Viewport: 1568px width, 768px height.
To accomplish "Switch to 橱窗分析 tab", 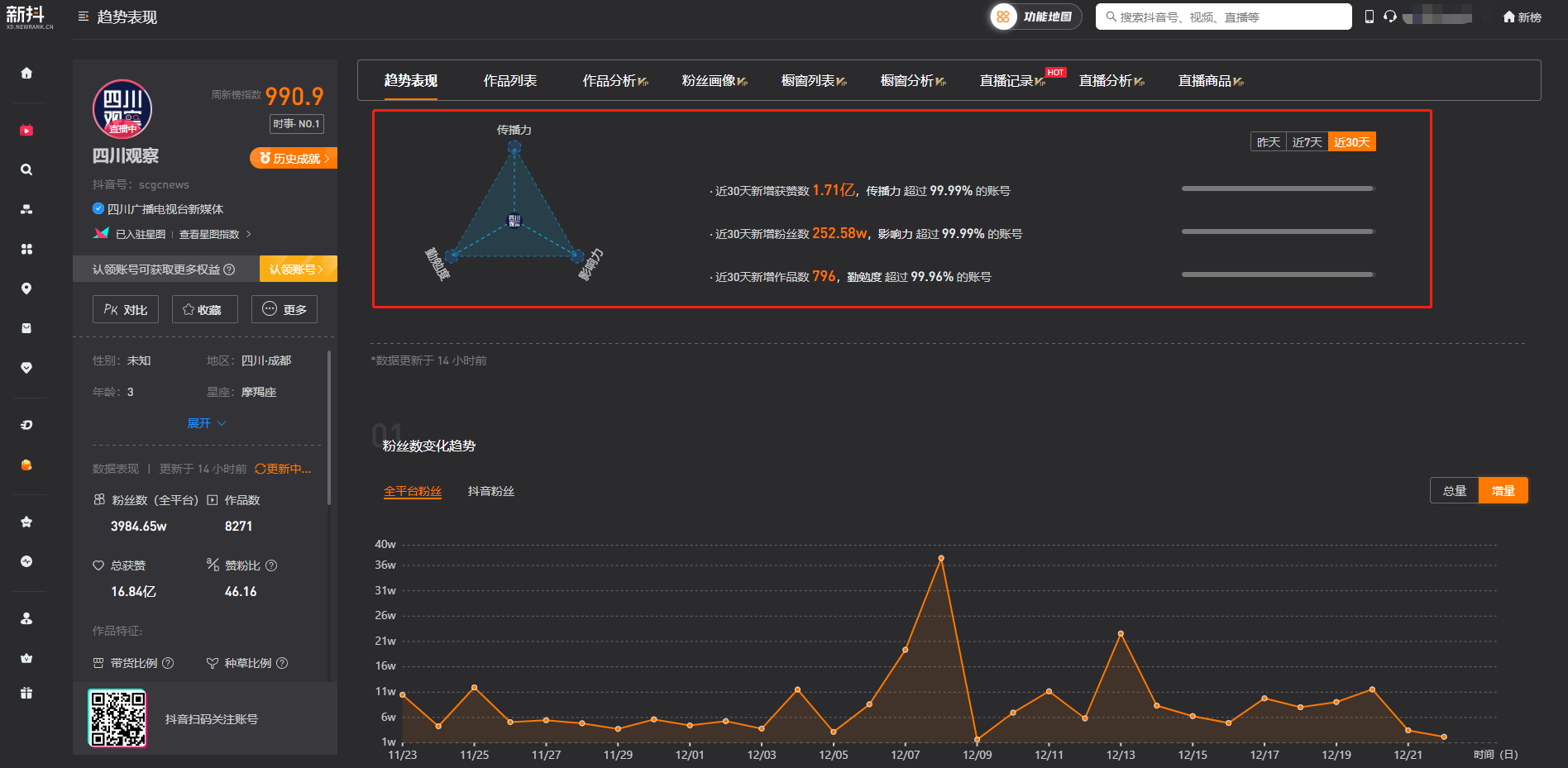I will tap(913, 81).
